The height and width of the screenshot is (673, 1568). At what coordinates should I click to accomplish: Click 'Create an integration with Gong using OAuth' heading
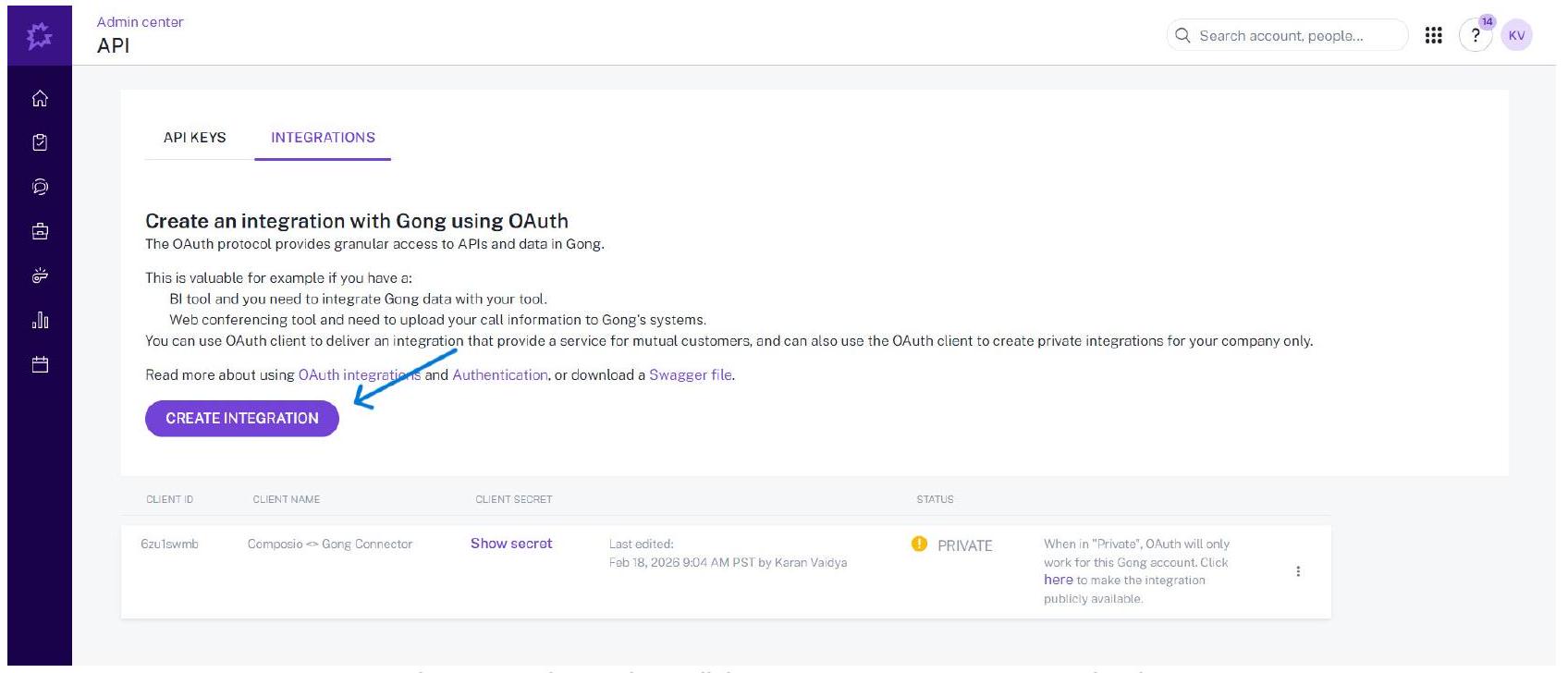[x=357, y=221]
